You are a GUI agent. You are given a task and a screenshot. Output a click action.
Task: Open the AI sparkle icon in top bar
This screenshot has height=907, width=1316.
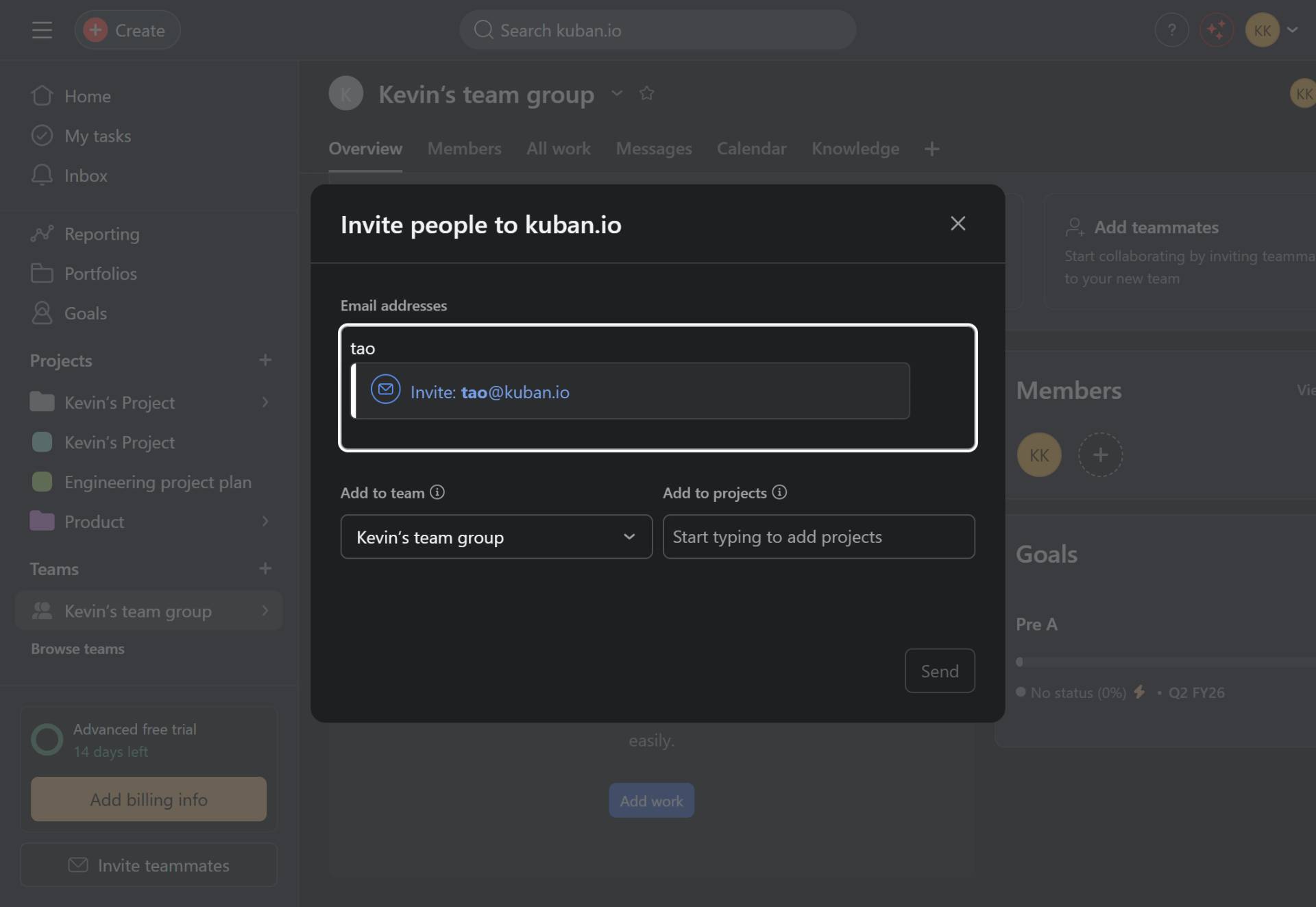(1217, 30)
